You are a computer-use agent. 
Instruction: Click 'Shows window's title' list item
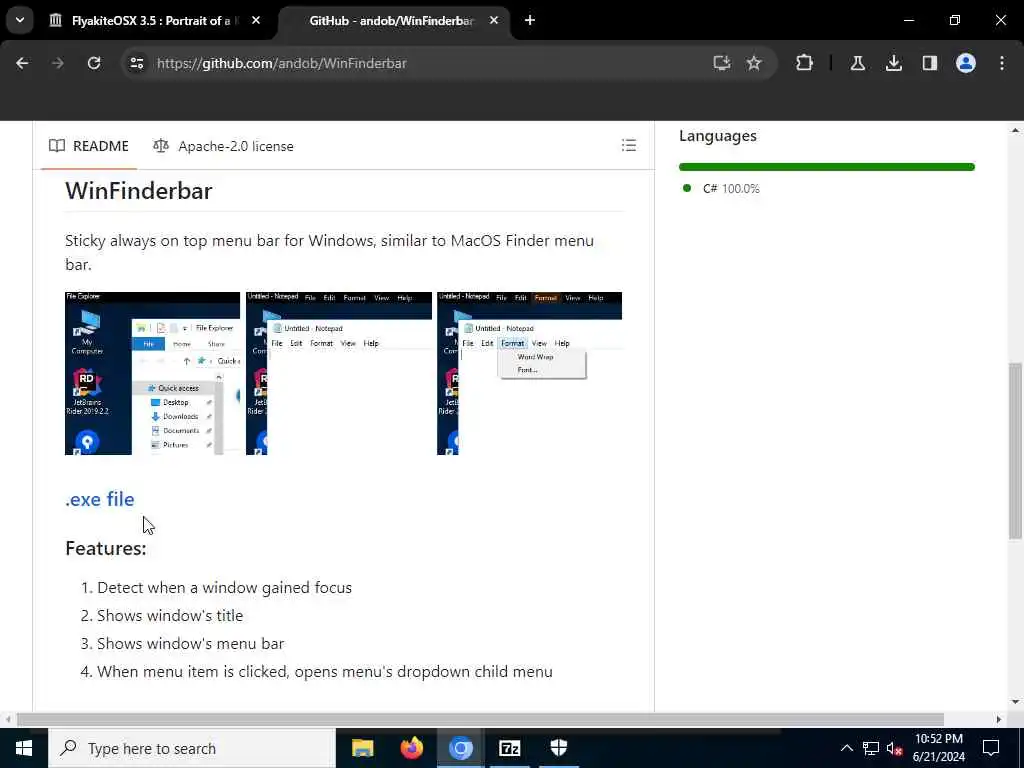coord(170,616)
